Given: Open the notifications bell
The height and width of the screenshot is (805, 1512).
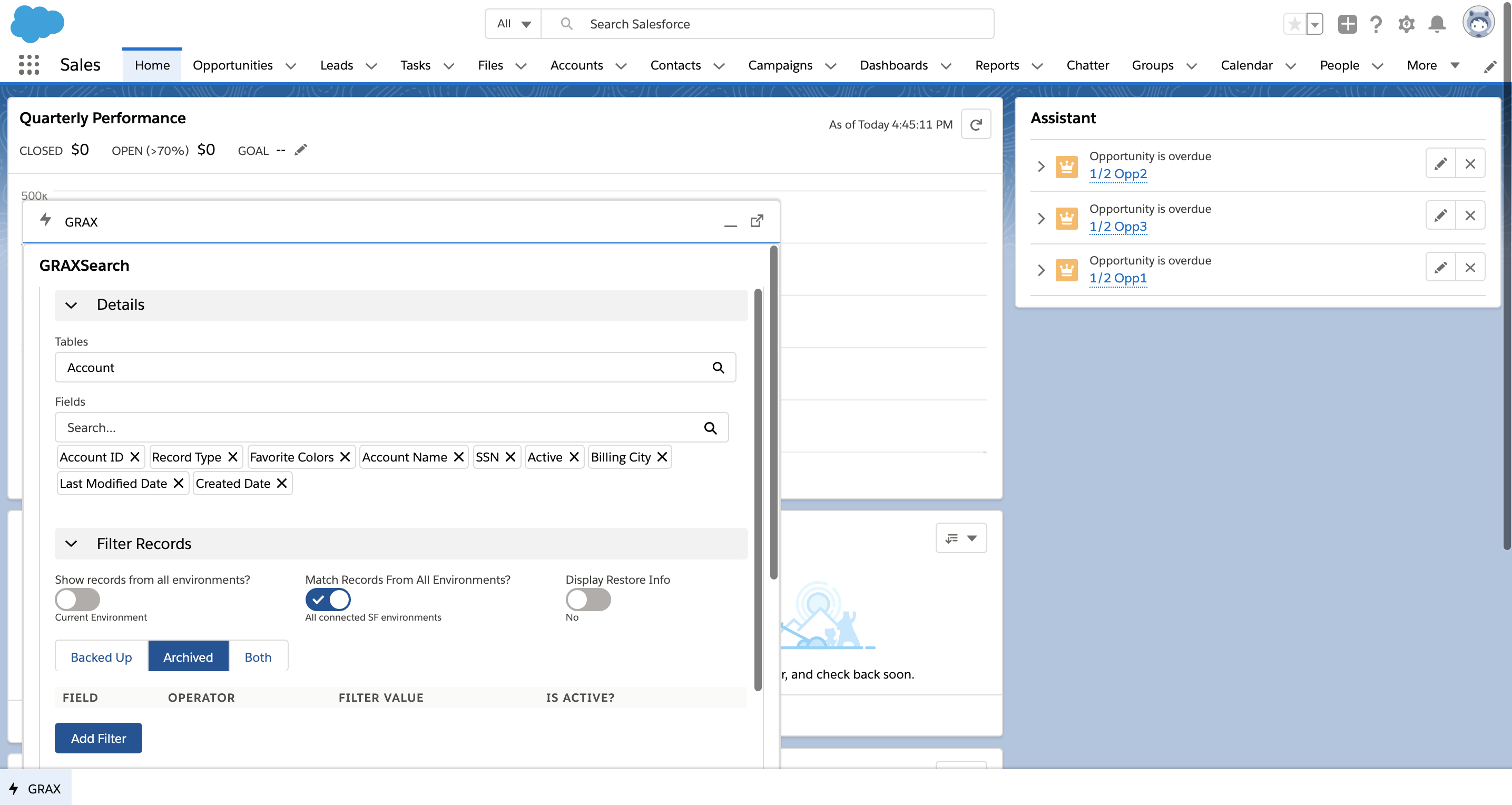Looking at the screenshot, I should (1437, 24).
